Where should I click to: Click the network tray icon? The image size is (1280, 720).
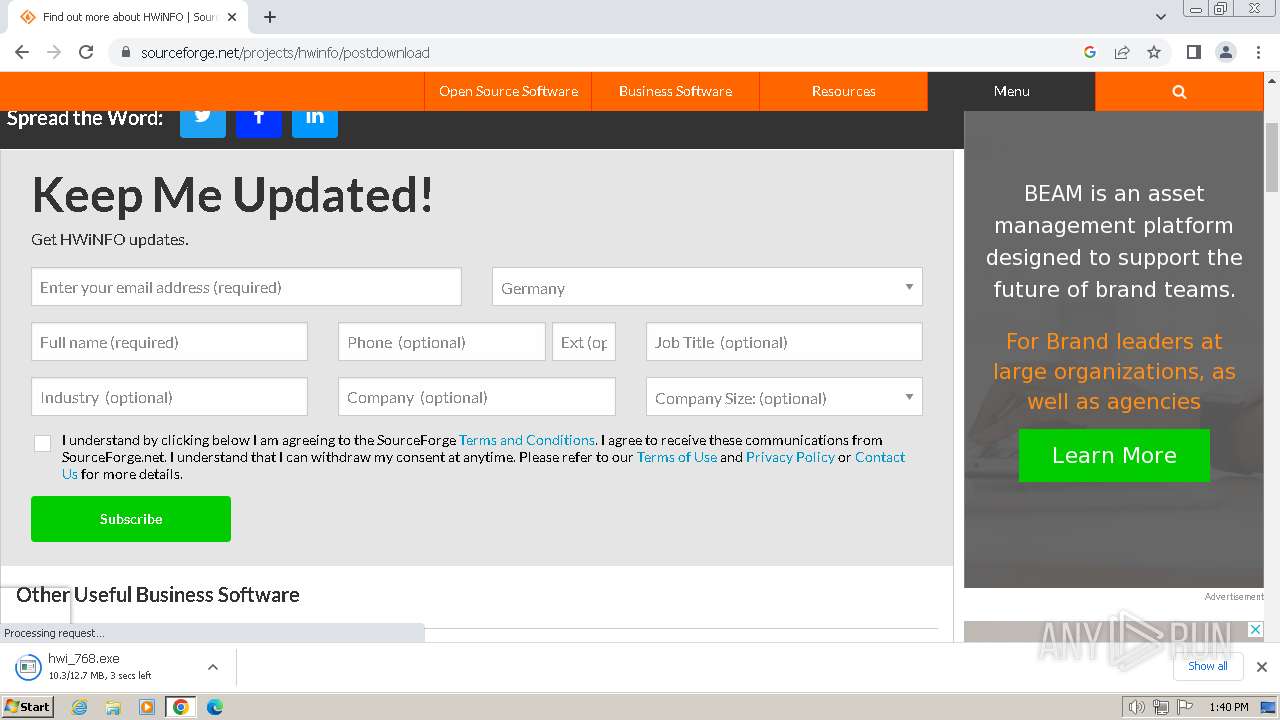point(1161,707)
